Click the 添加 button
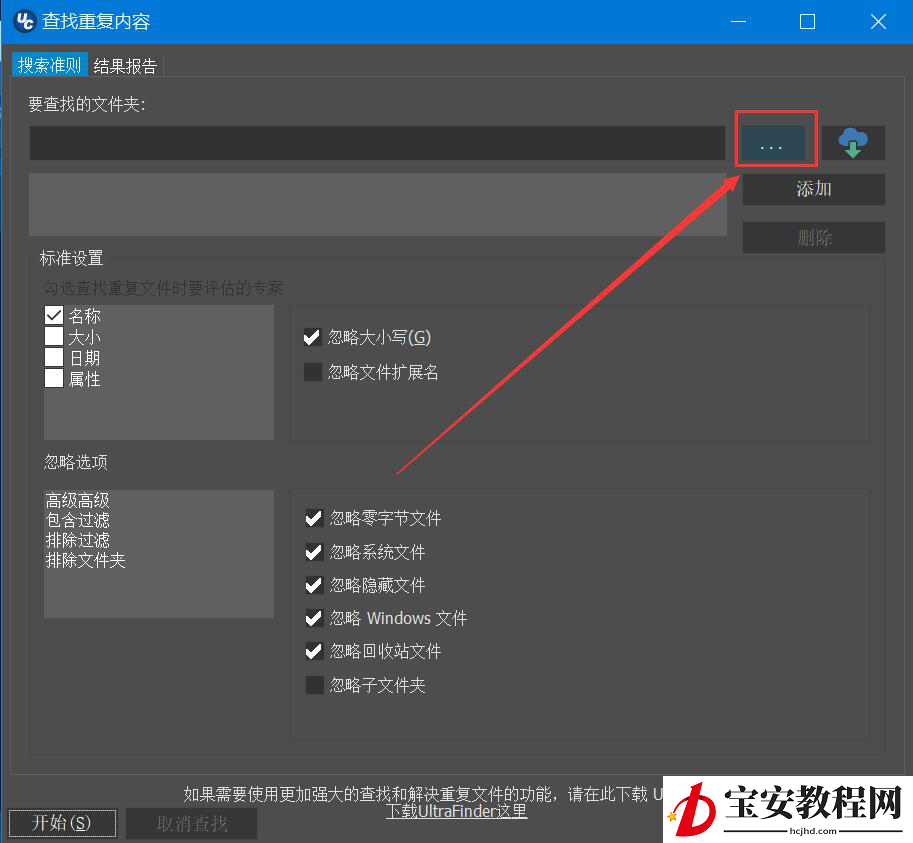913x843 pixels. pyautogui.click(x=813, y=189)
